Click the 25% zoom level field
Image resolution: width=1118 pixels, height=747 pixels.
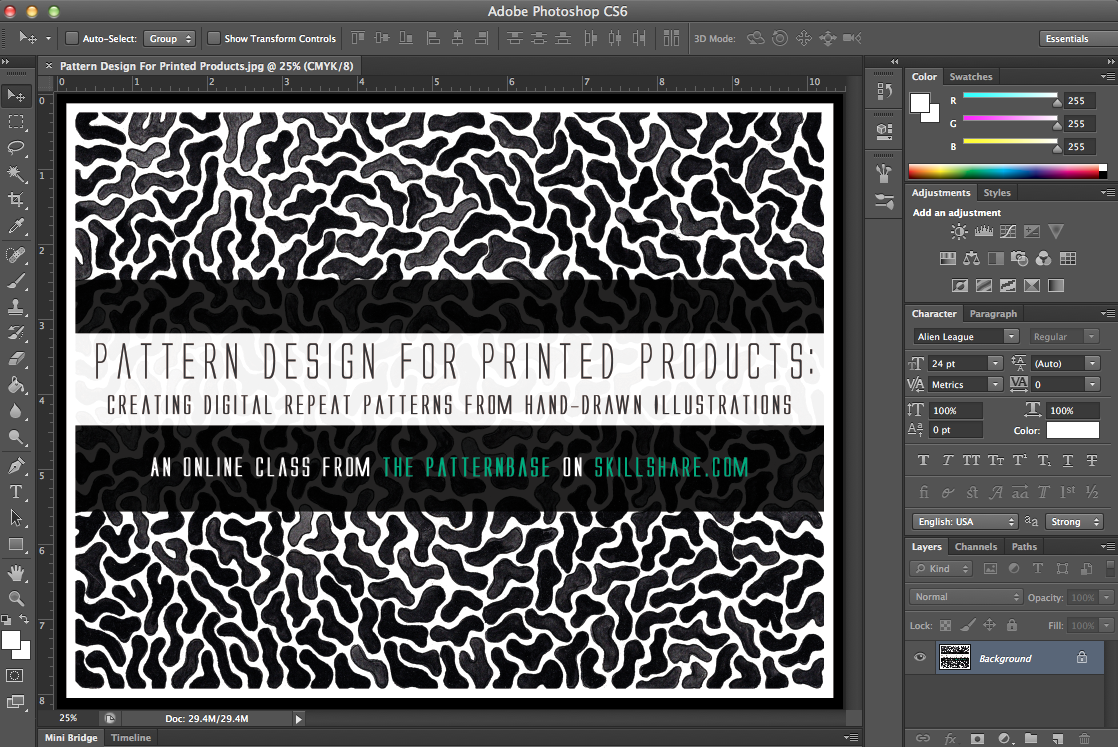coord(71,718)
